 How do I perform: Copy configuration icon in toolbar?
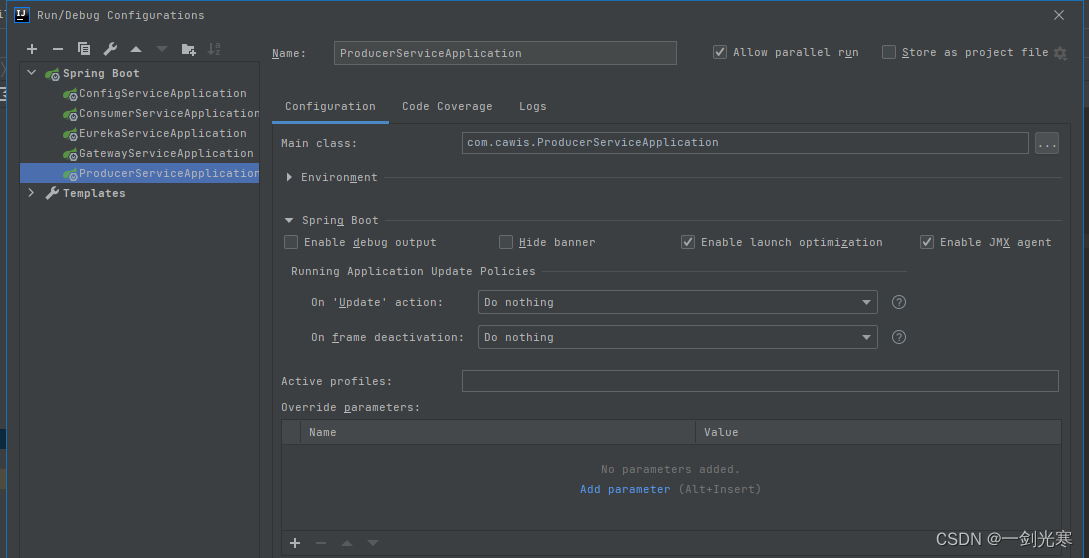click(84, 49)
